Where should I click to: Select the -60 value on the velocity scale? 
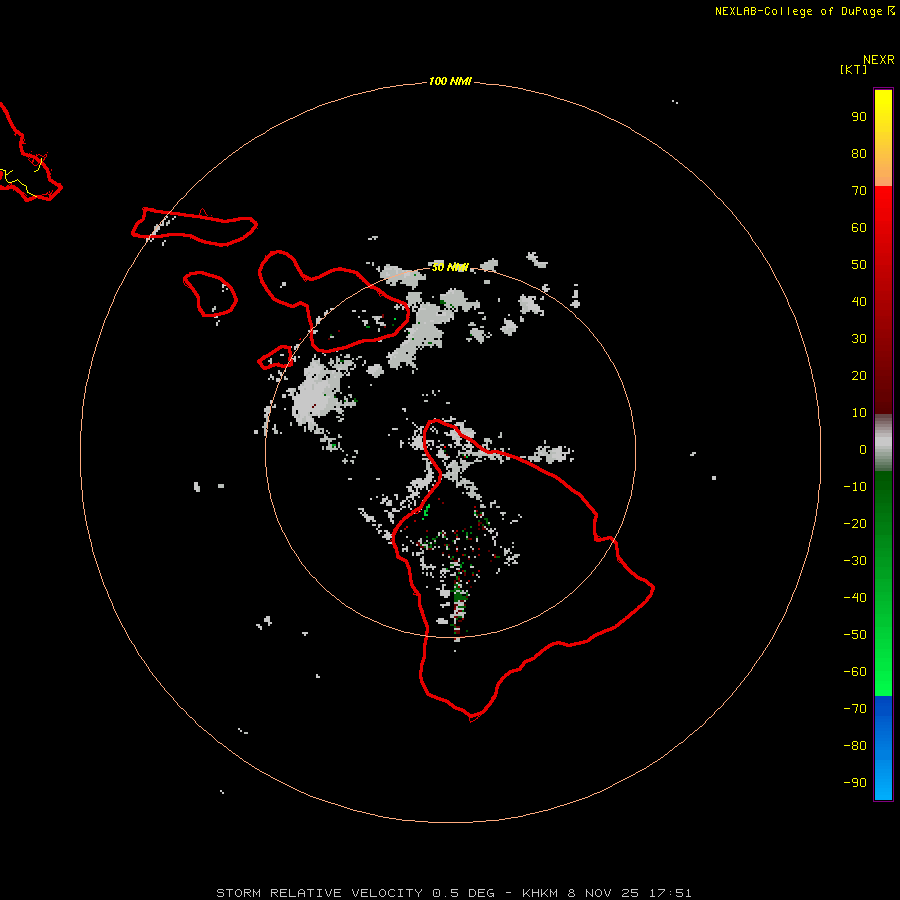[855, 672]
